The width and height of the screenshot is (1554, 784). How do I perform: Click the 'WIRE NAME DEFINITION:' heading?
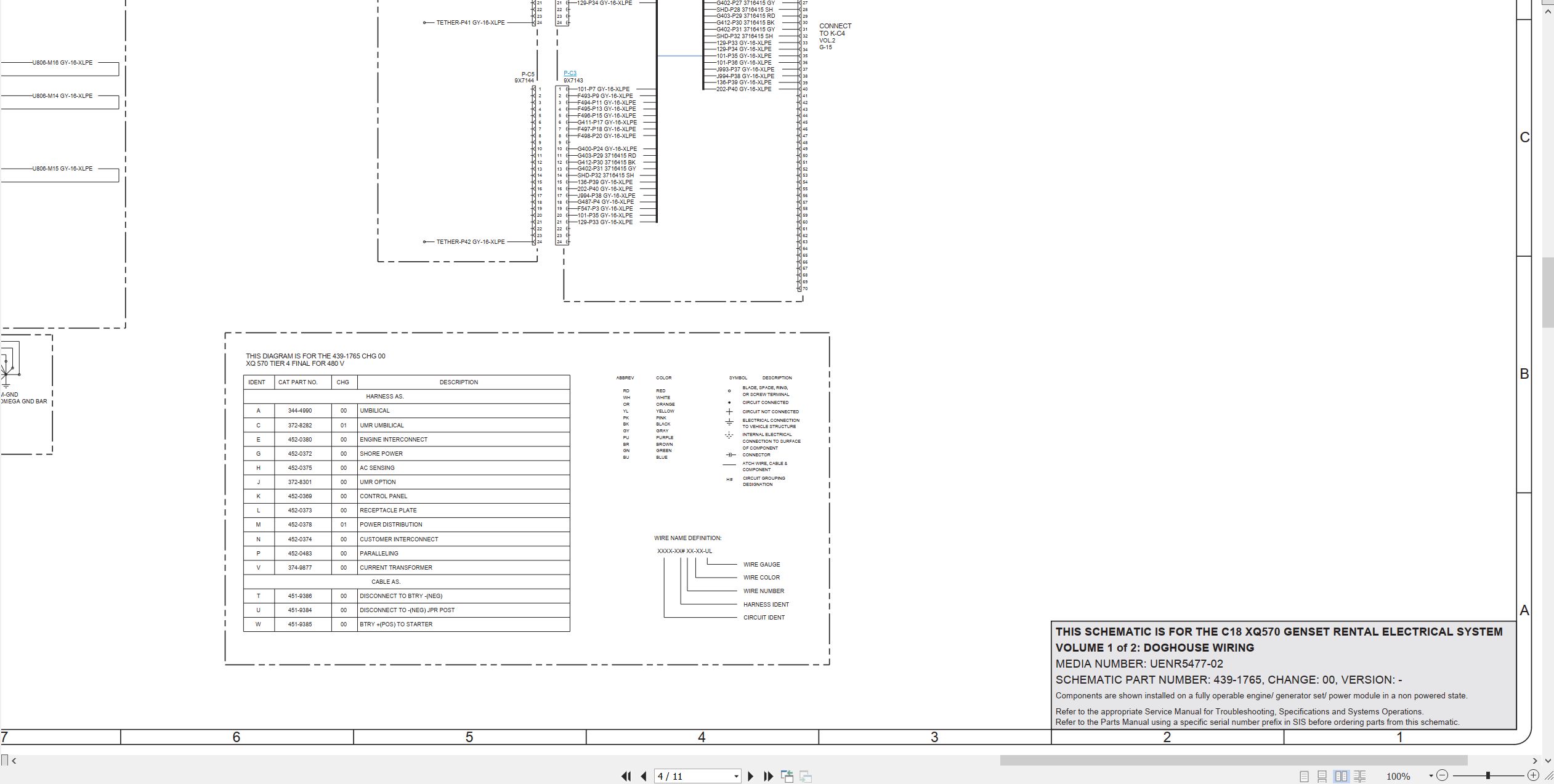pos(687,538)
